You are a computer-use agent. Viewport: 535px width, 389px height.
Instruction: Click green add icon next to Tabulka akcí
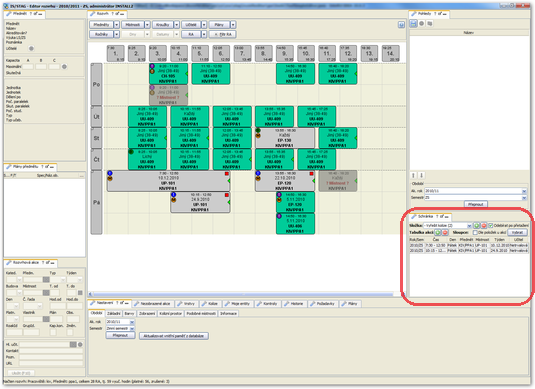tap(438, 232)
